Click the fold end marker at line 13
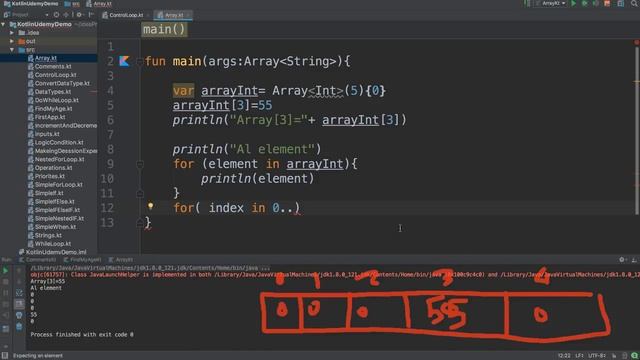This screenshot has width=640, height=360. (x=140, y=222)
